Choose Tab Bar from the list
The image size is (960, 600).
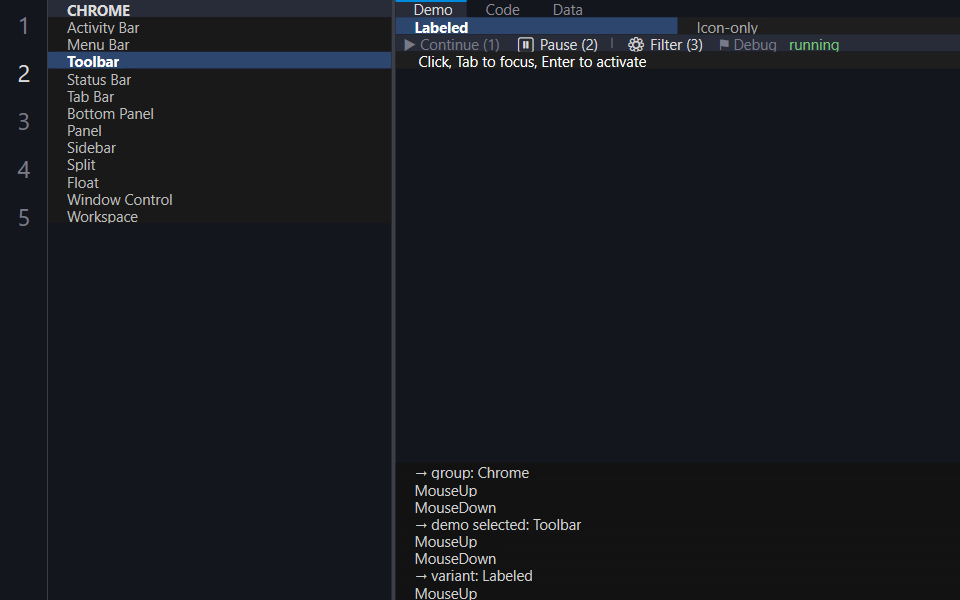tap(219, 97)
